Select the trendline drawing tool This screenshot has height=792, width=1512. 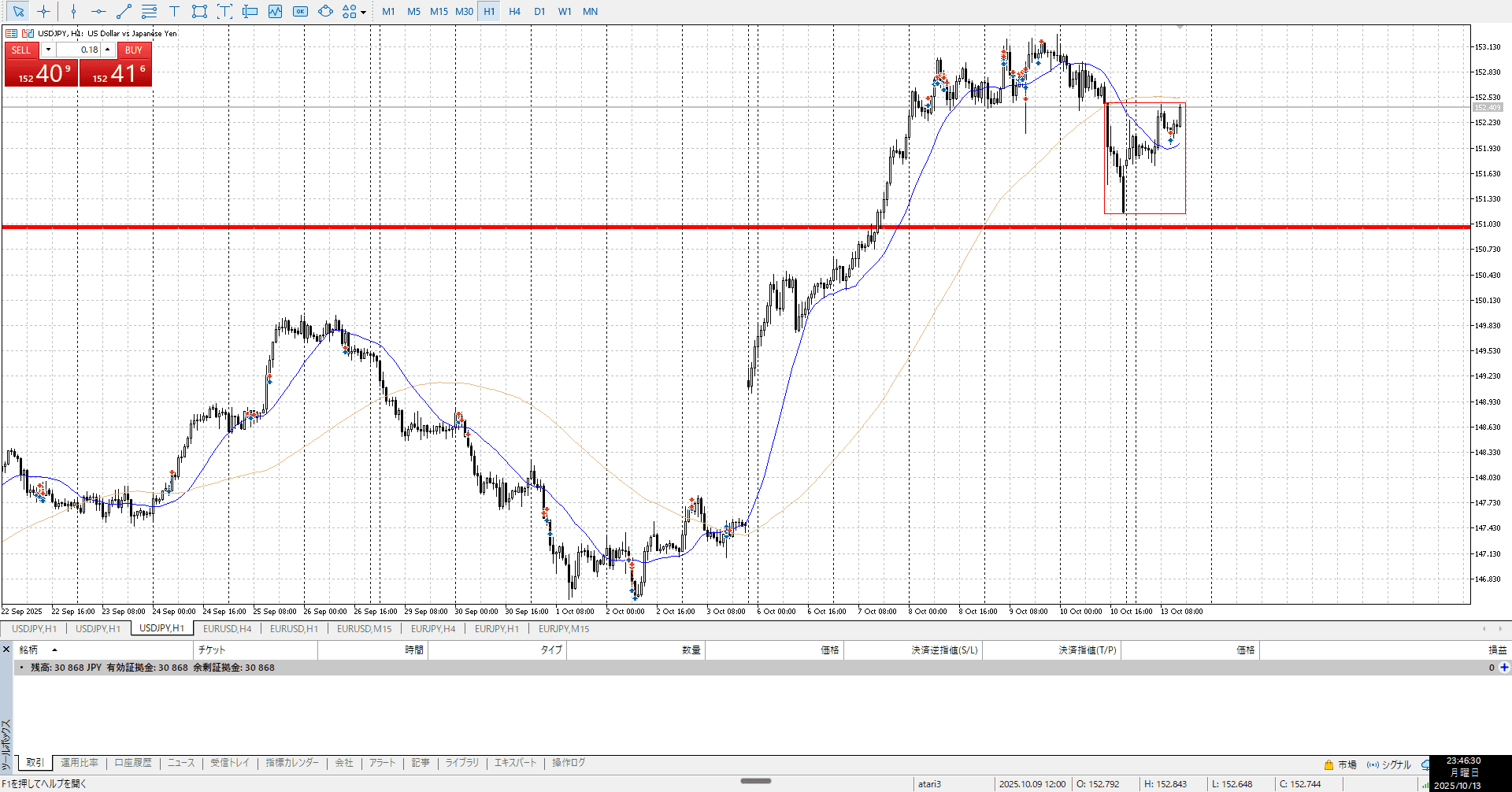click(x=124, y=11)
